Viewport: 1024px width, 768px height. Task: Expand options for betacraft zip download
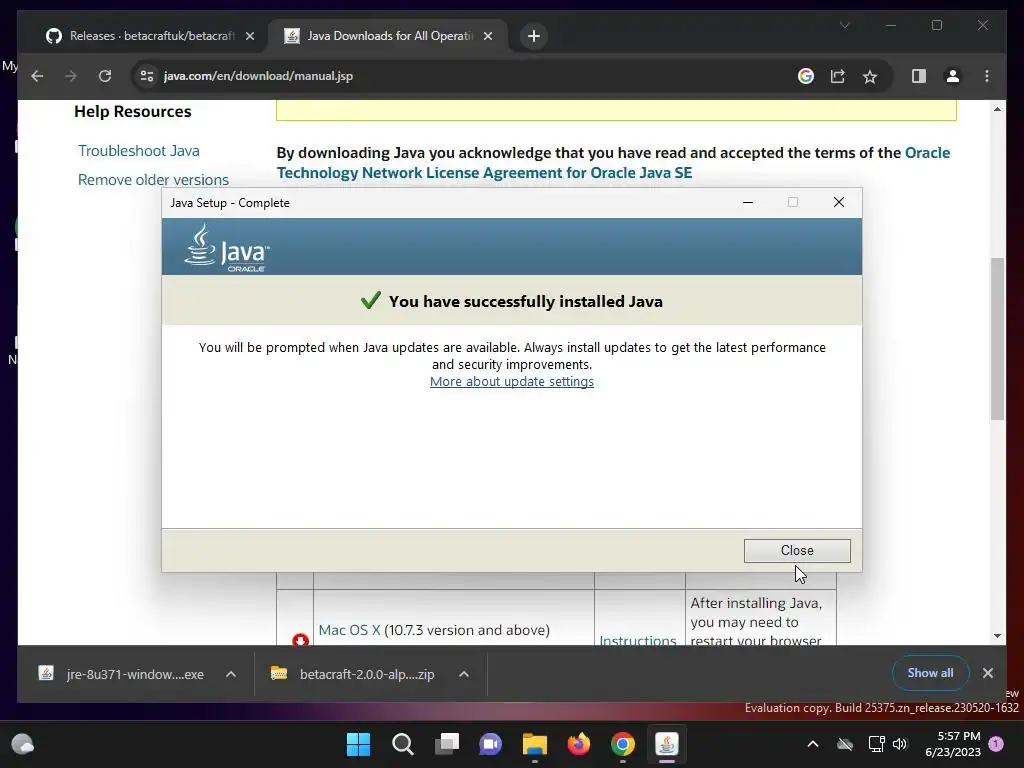[x=464, y=674]
